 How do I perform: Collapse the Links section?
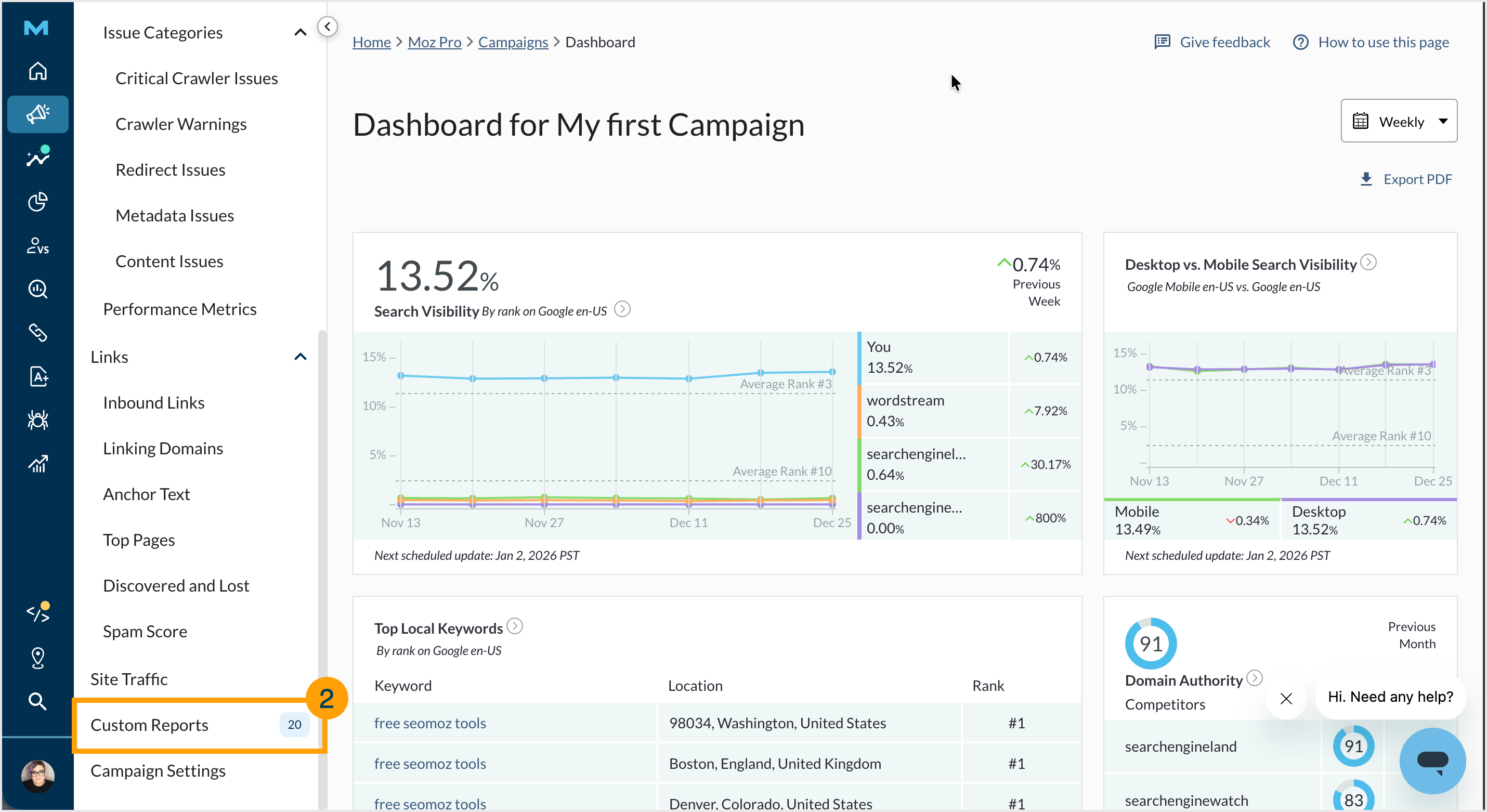coord(299,356)
